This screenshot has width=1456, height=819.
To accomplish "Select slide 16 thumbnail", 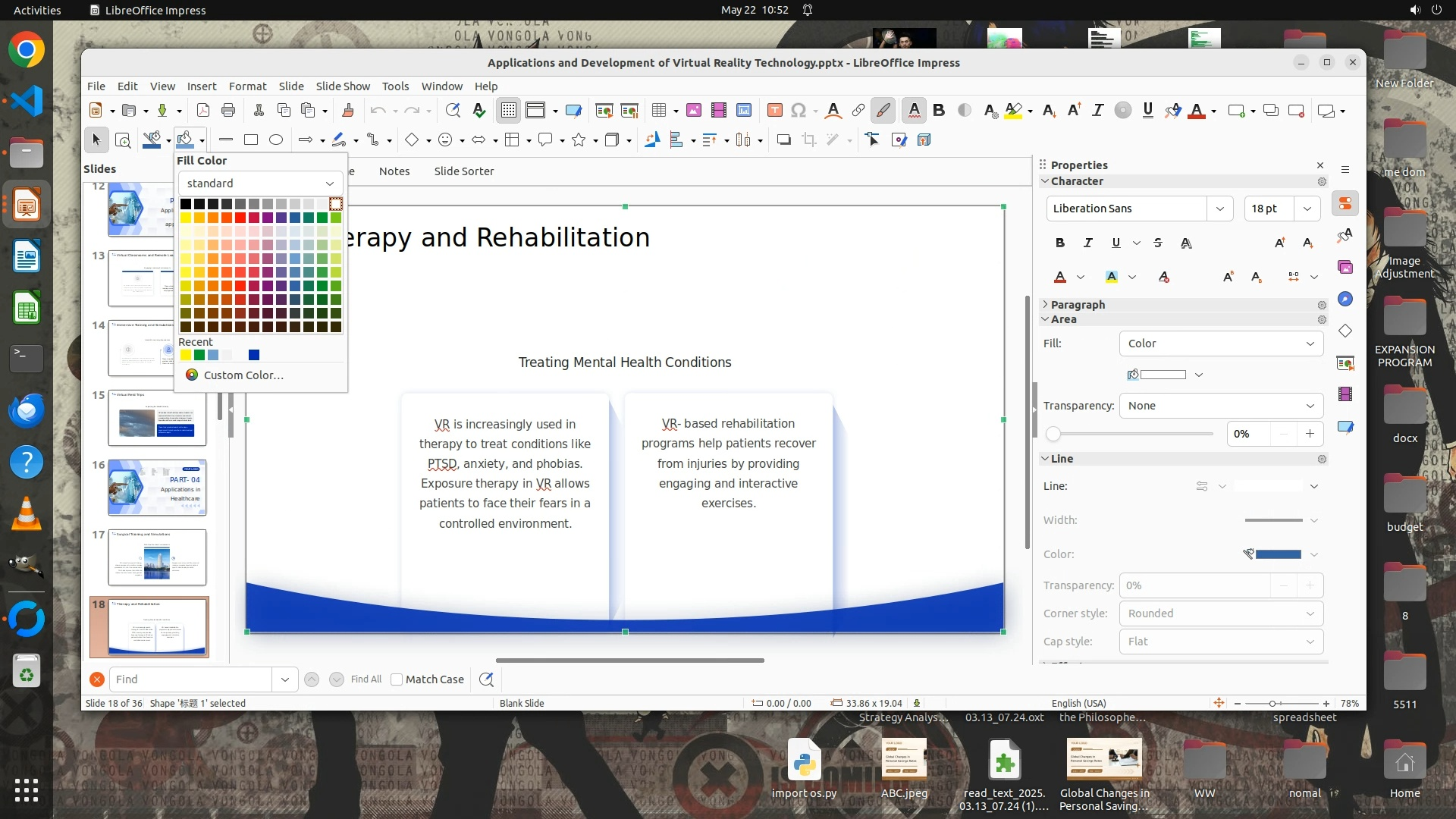I will click(157, 488).
